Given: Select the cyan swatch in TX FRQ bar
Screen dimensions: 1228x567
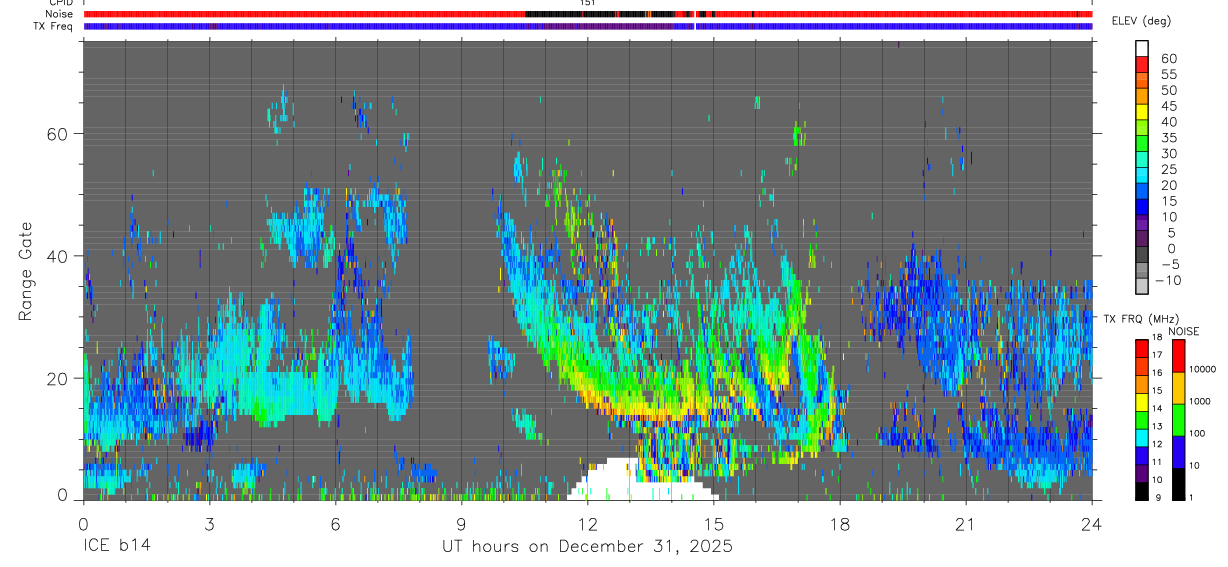Looking at the screenshot, I should [1142, 438].
